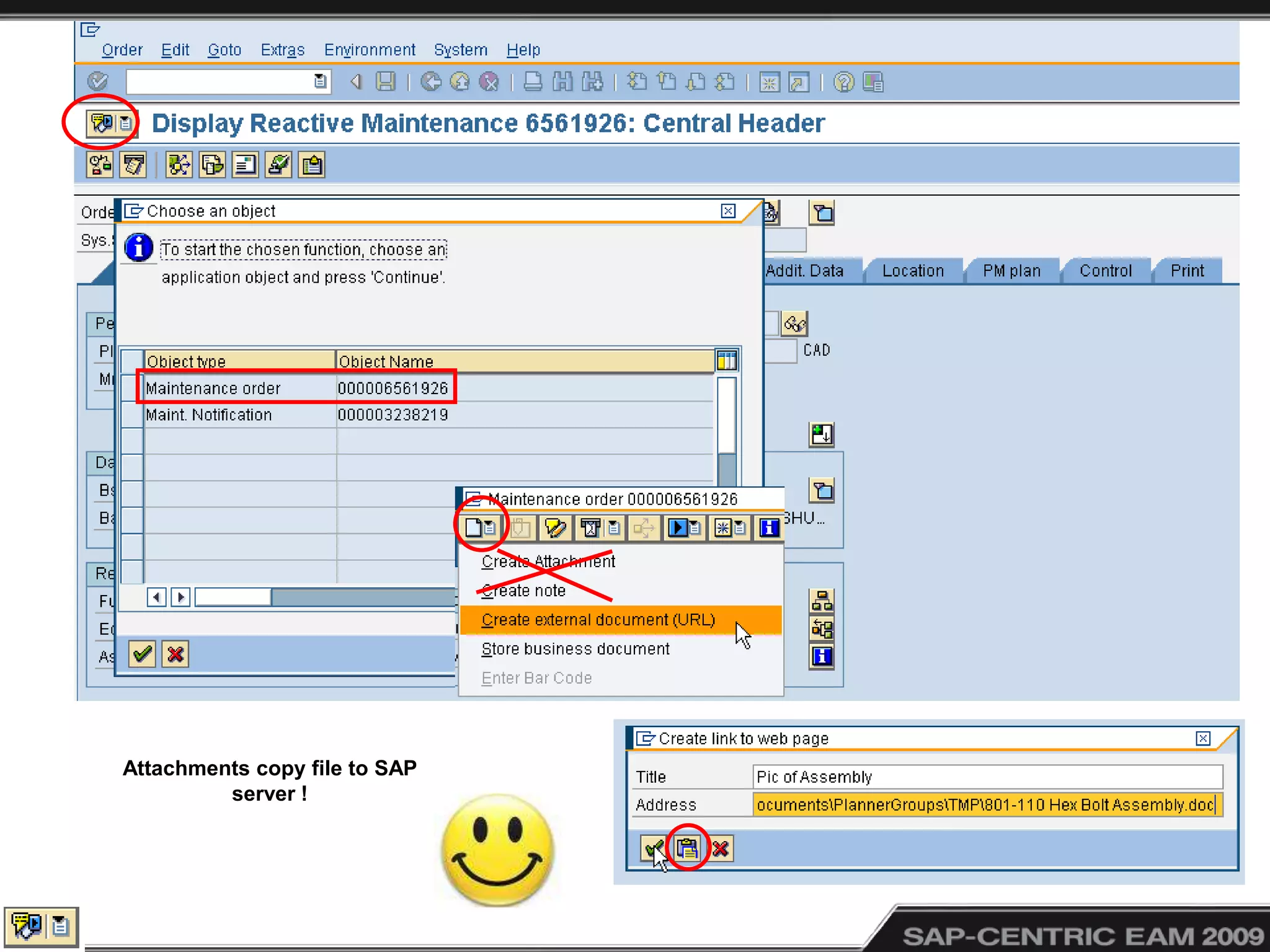
Task: Choose Create external document (URL)
Action: point(621,620)
